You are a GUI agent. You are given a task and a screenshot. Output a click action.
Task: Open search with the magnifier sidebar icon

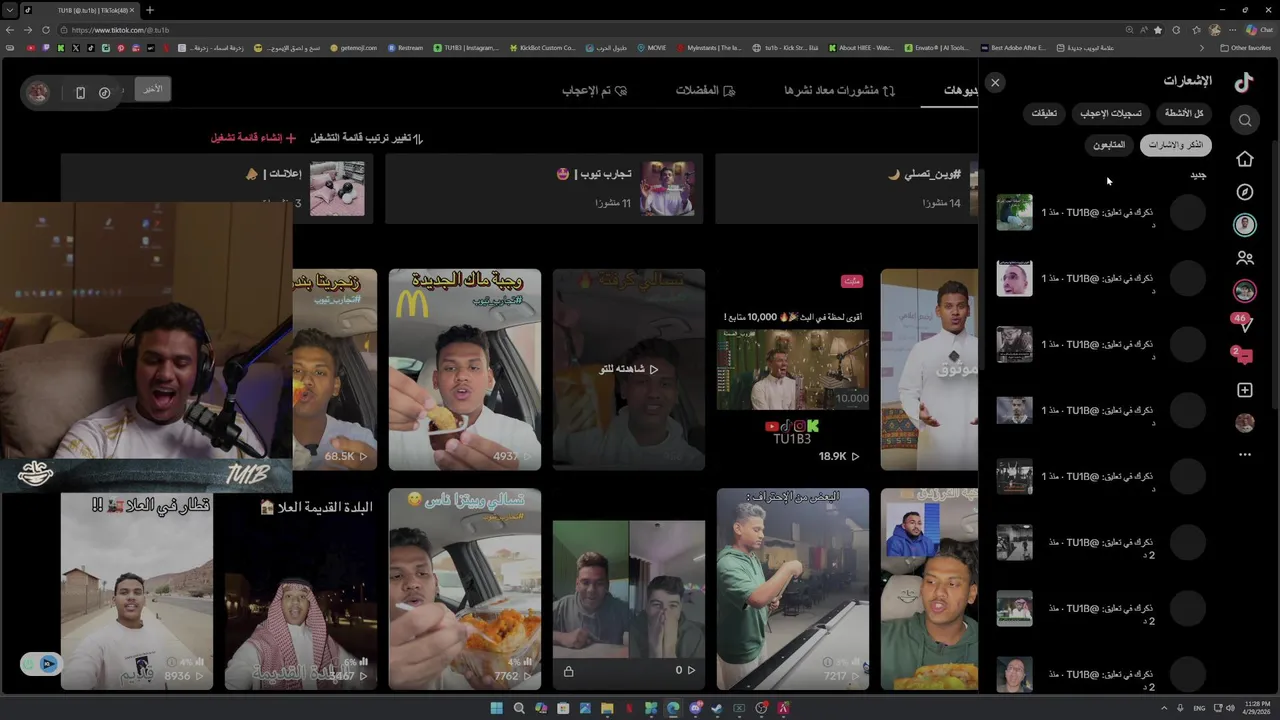click(1245, 120)
